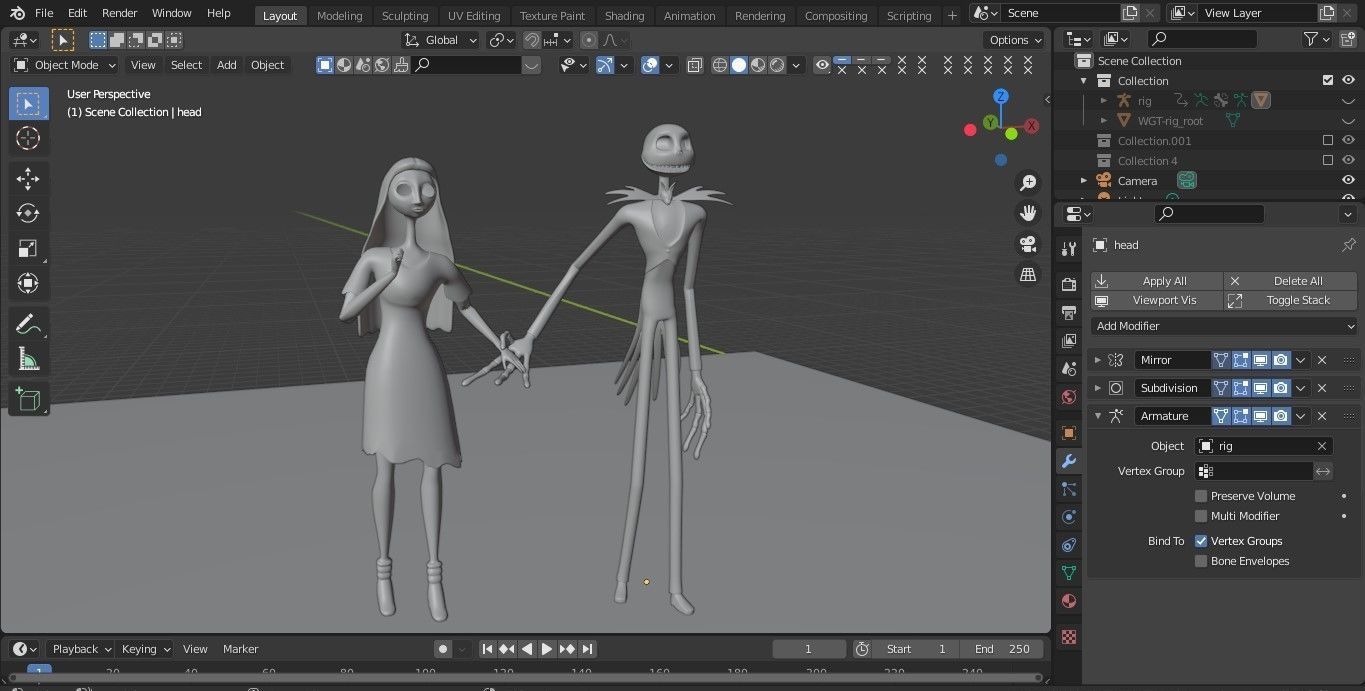The width and height of the screenshot is (1365, 691).
Task: Open the Physics properties tab
Action: click(1069, 517)
